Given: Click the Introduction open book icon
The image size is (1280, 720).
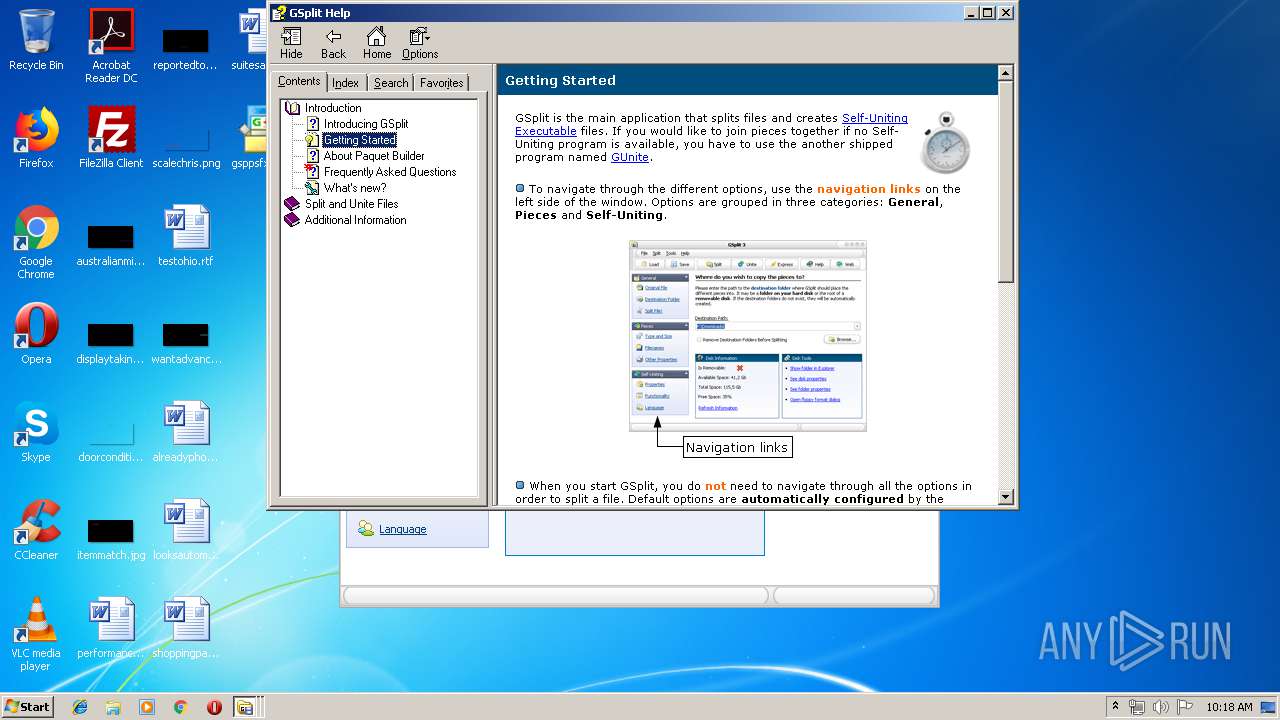Looking at the screenshot, I should [292, 108].
